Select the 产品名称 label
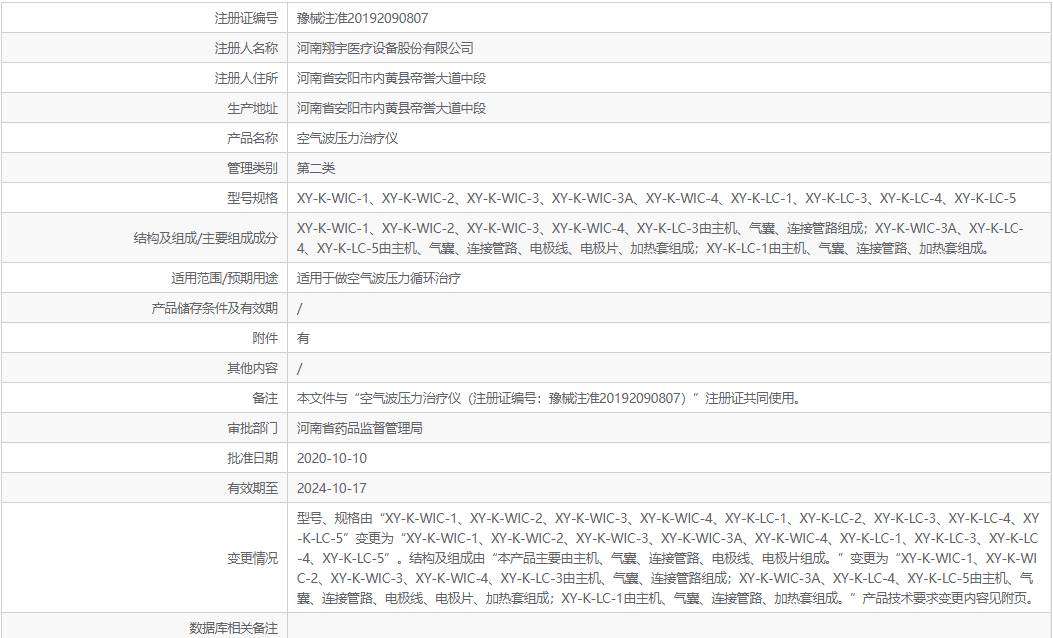Image resolution: width=1053 pixels, height=638 pixels. (x=252, y=138)
